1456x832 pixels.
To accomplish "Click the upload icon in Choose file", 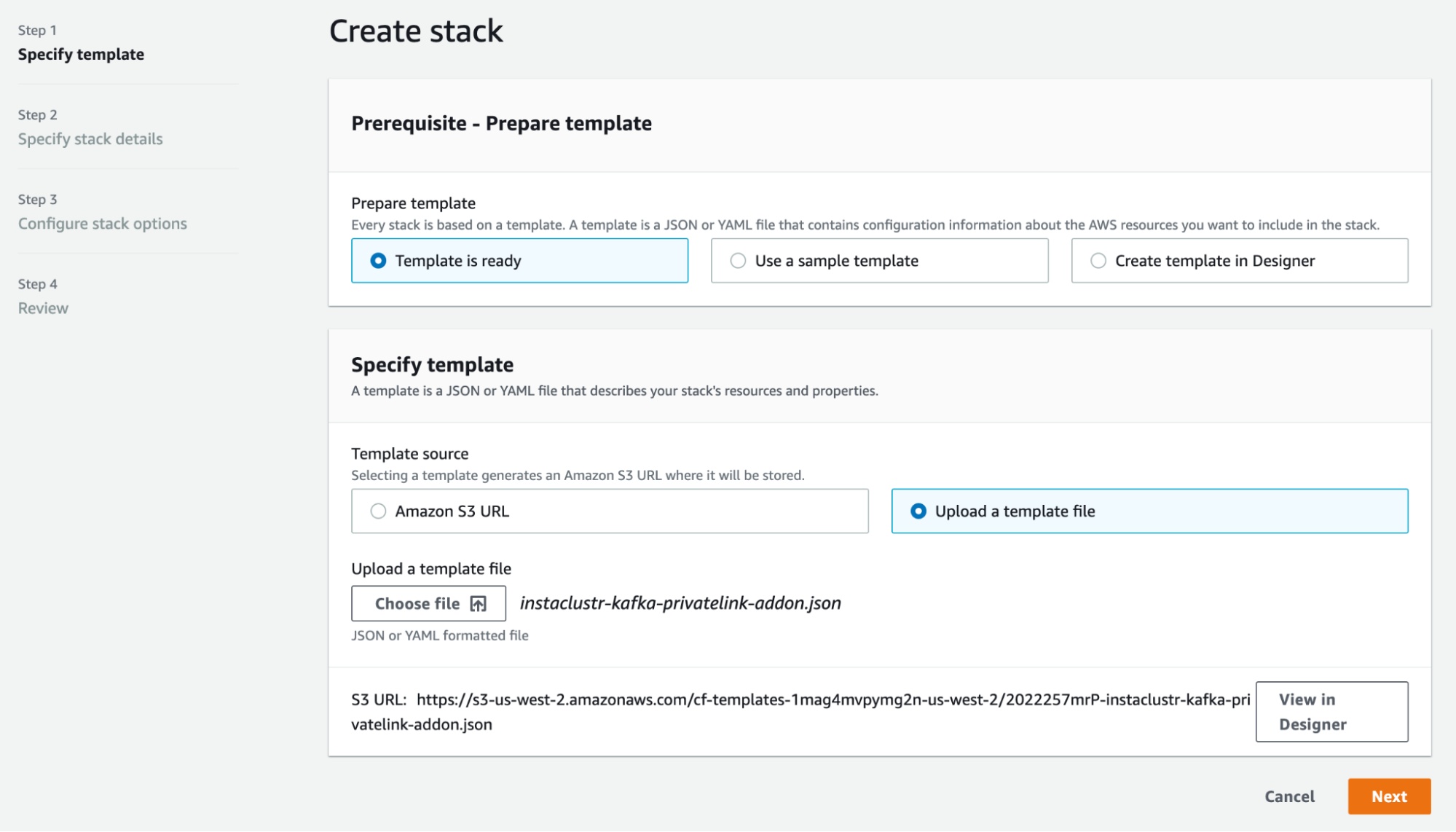I will pos(478,604).
